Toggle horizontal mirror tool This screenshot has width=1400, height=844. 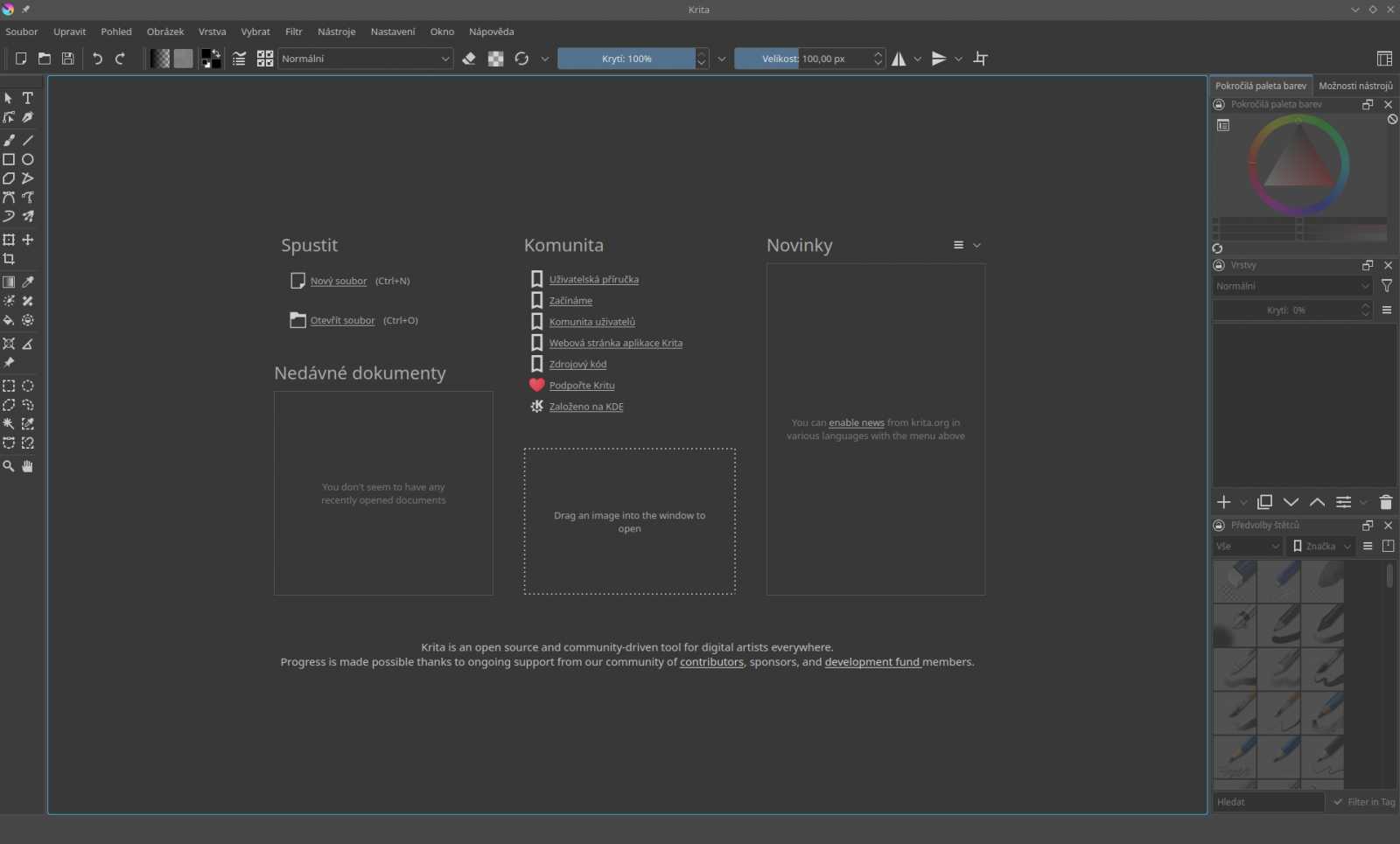pos(899,59)
